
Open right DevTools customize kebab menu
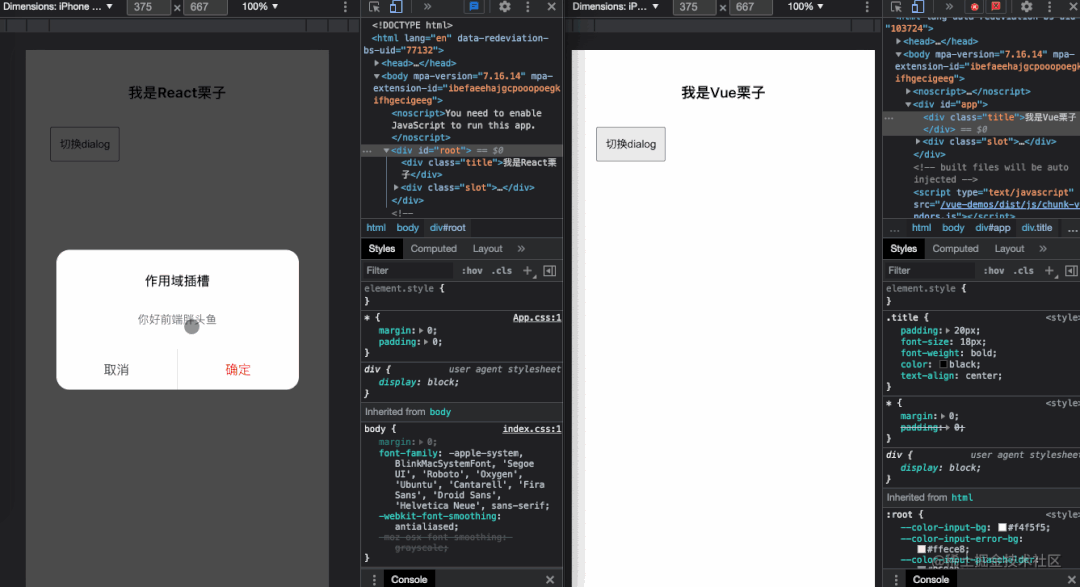pos(1050,7)
